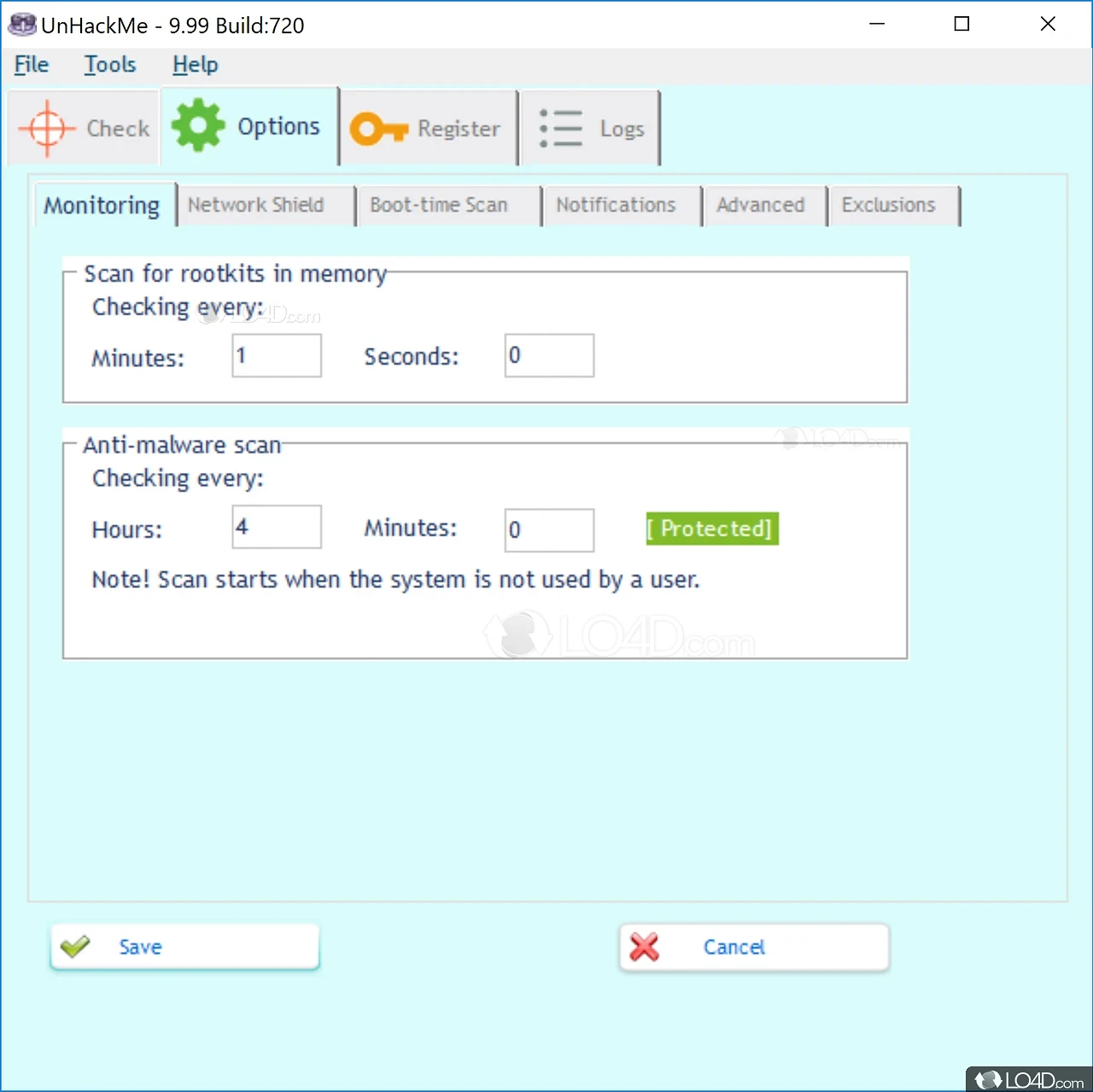Click the 'Hours:' label
The height and width of the screenshot is (1092, 1093).
126,529
